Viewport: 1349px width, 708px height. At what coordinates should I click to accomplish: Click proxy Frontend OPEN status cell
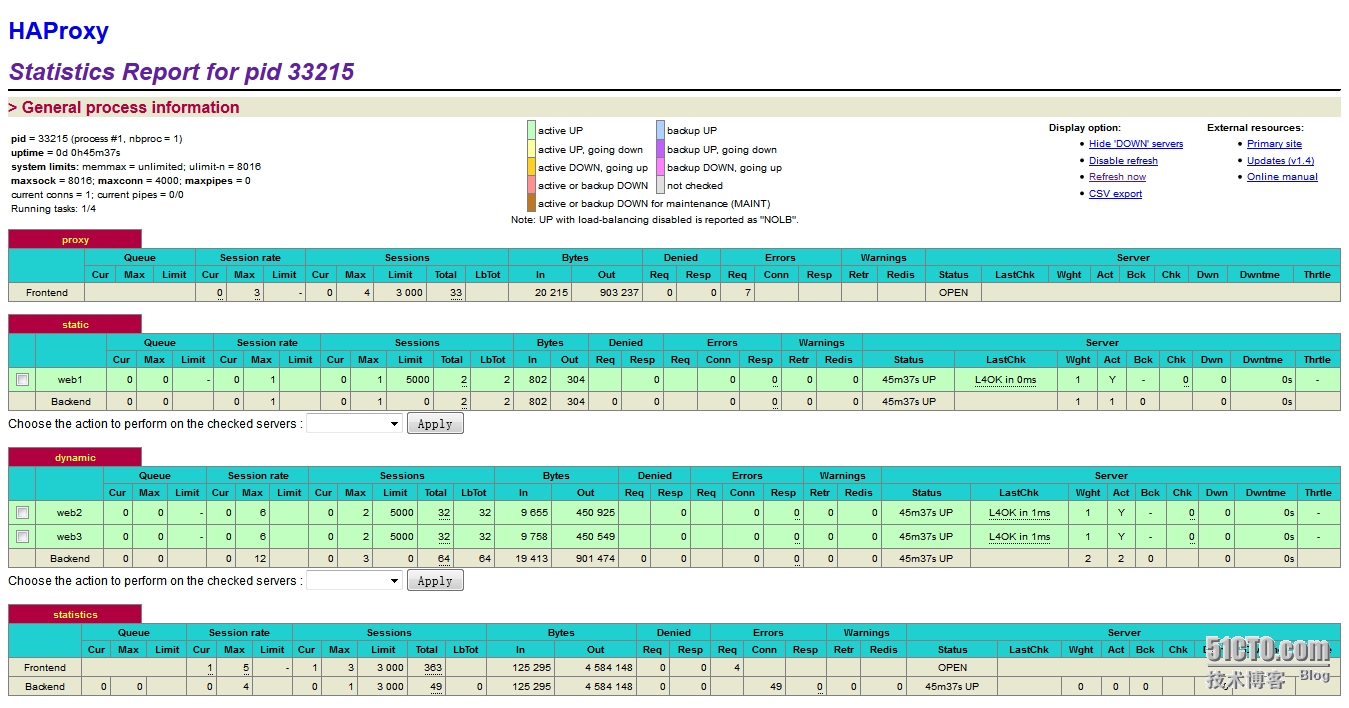pyautogui.click(x=953, y=293)
